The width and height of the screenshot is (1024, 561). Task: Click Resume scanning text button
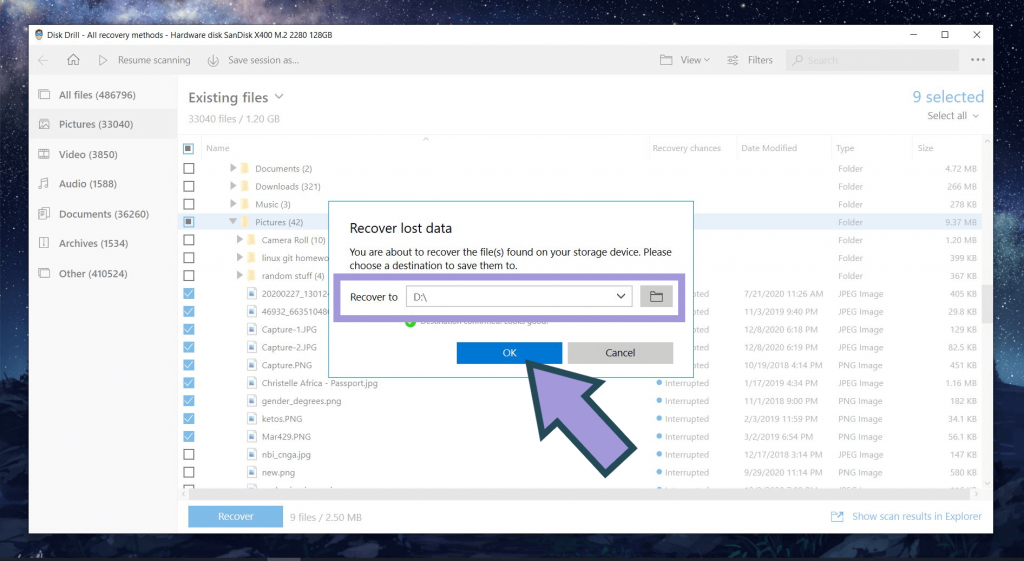[x=154, y=60]
